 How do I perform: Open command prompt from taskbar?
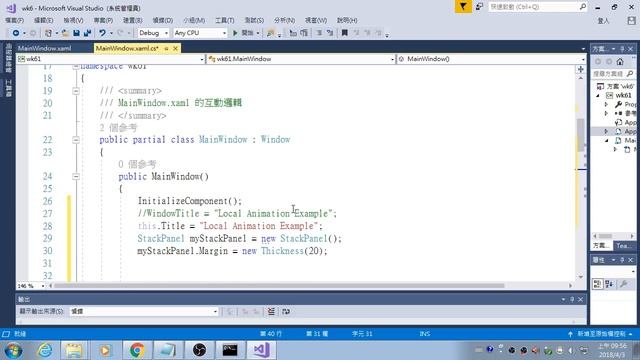[230, 350]
